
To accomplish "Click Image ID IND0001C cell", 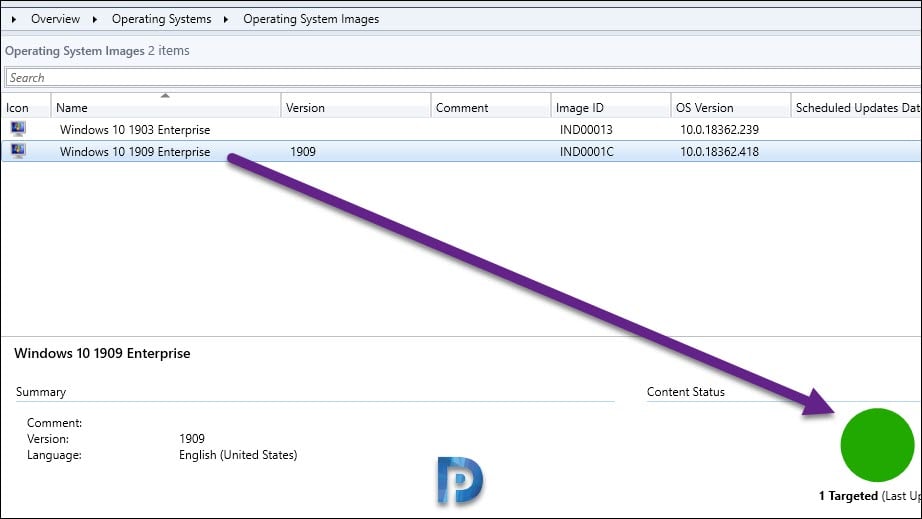I will coord(586,152).
